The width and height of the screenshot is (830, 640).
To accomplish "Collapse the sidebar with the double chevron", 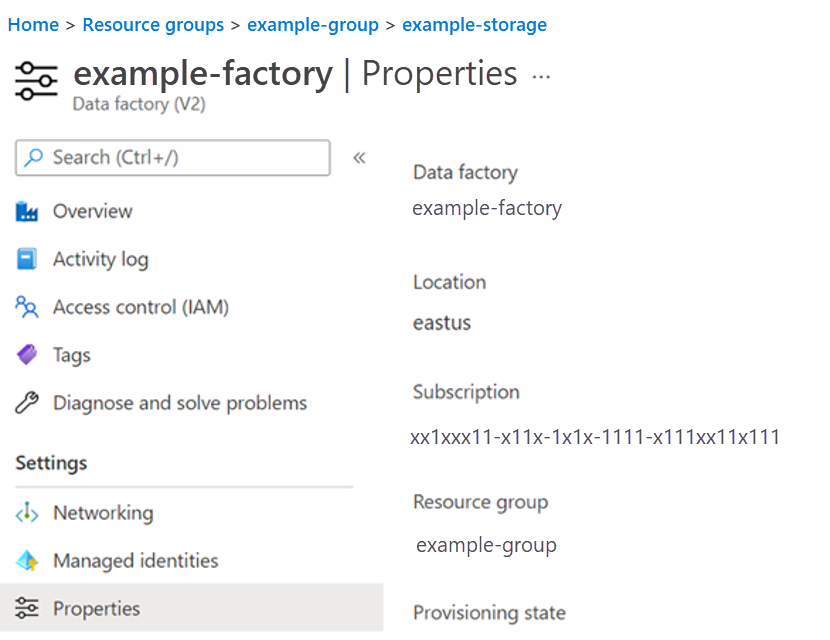I will [x=359, y=158].
